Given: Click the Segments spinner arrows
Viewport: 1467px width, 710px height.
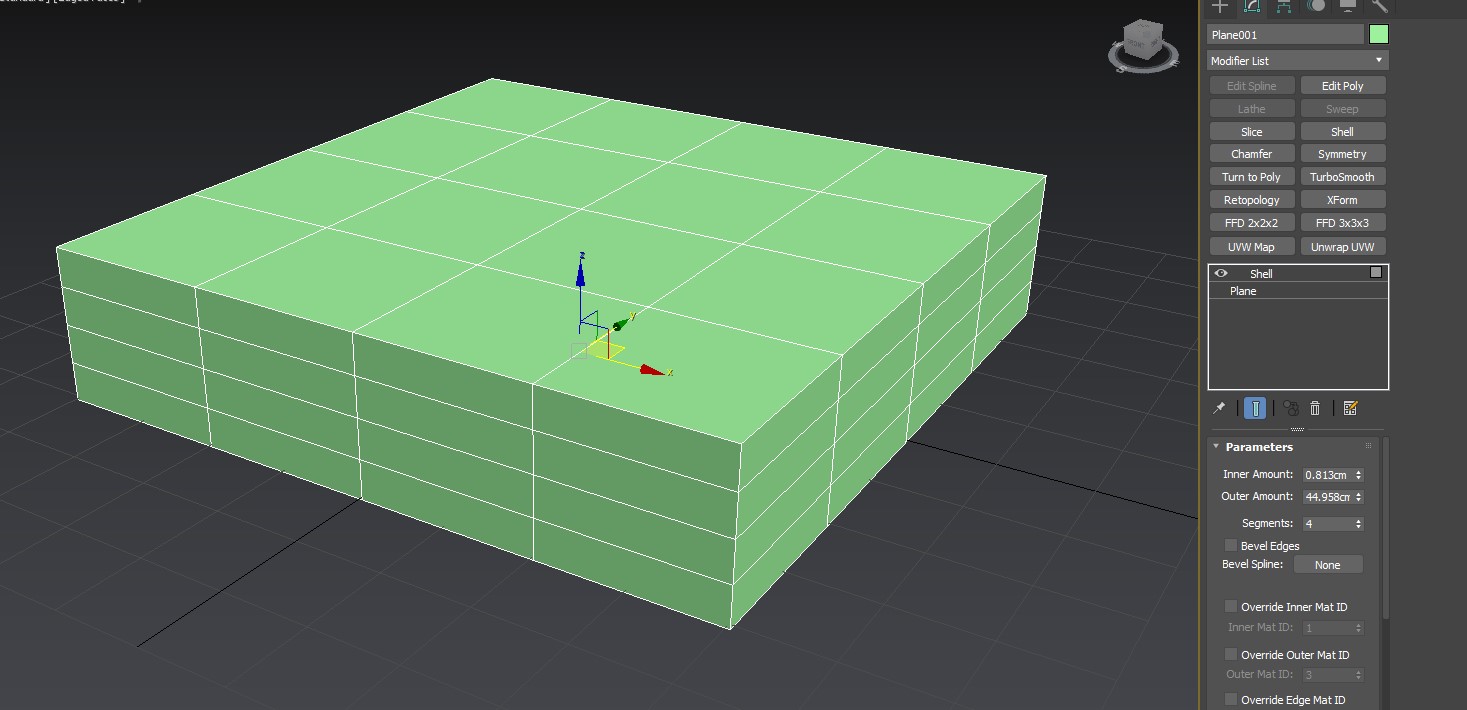Looking at the screenshot, I should click(x=1358, y=524).
